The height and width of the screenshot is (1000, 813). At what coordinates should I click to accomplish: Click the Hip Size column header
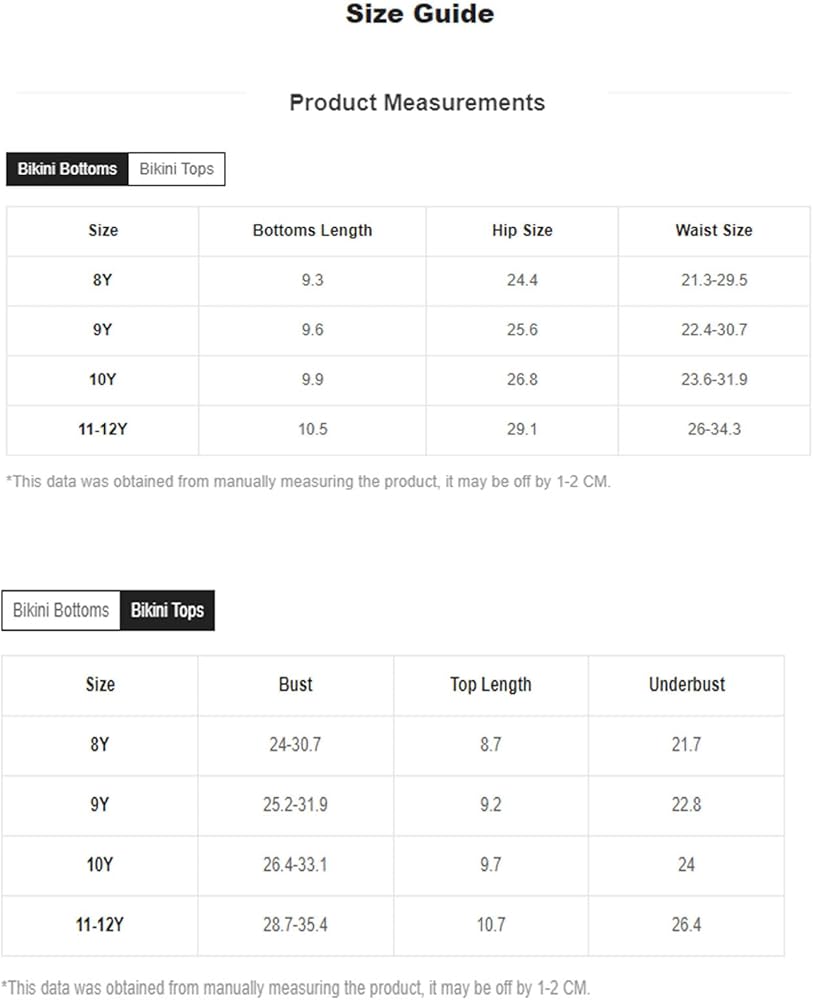[522, 230]
